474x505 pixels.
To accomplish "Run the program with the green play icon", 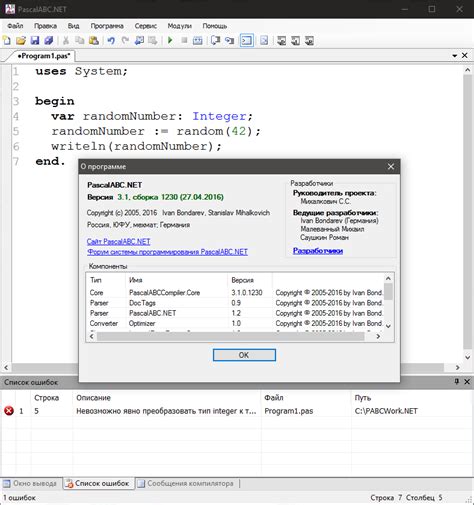I will point(170,41).
